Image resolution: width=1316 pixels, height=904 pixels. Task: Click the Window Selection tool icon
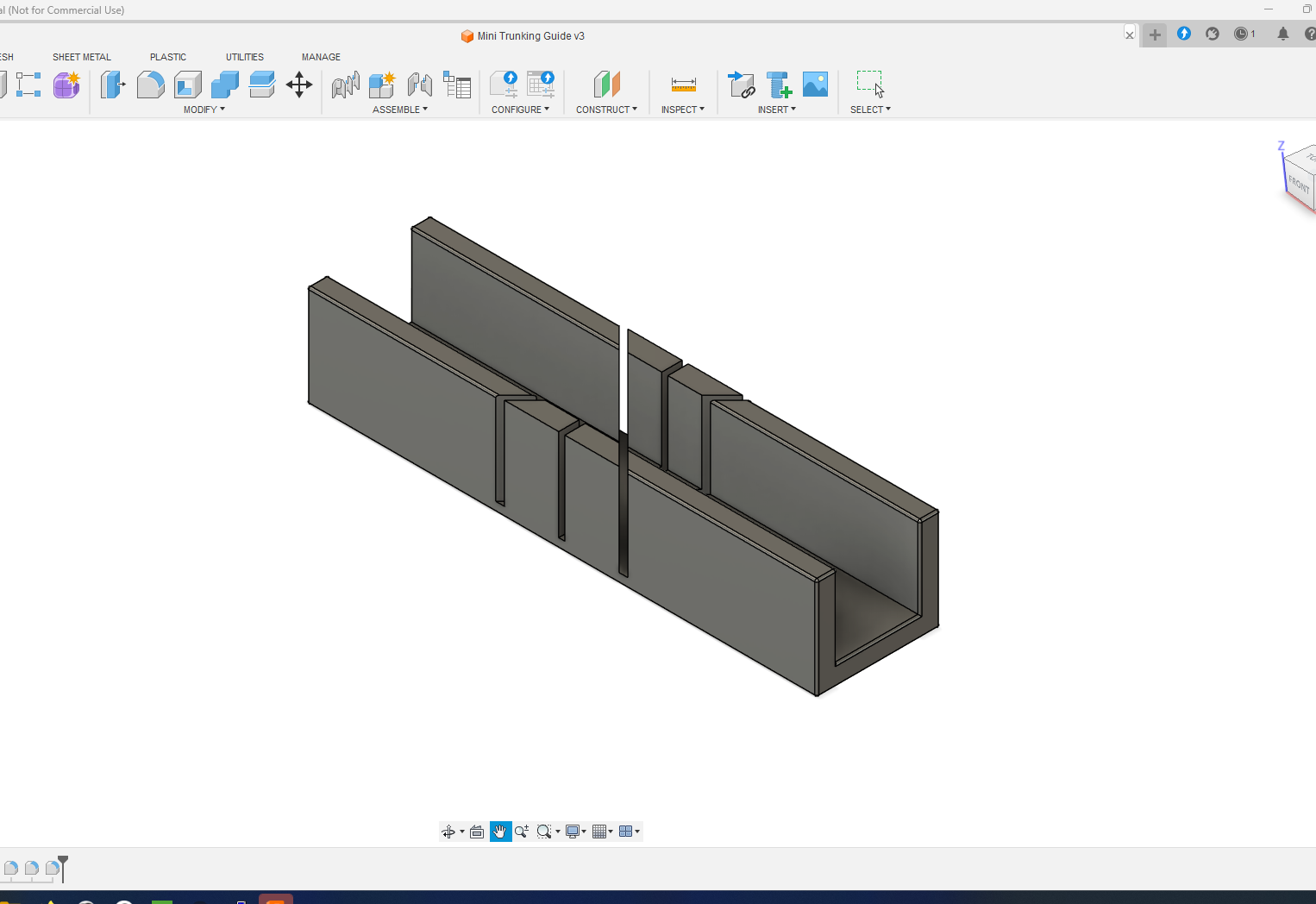(x=870, y=85)
